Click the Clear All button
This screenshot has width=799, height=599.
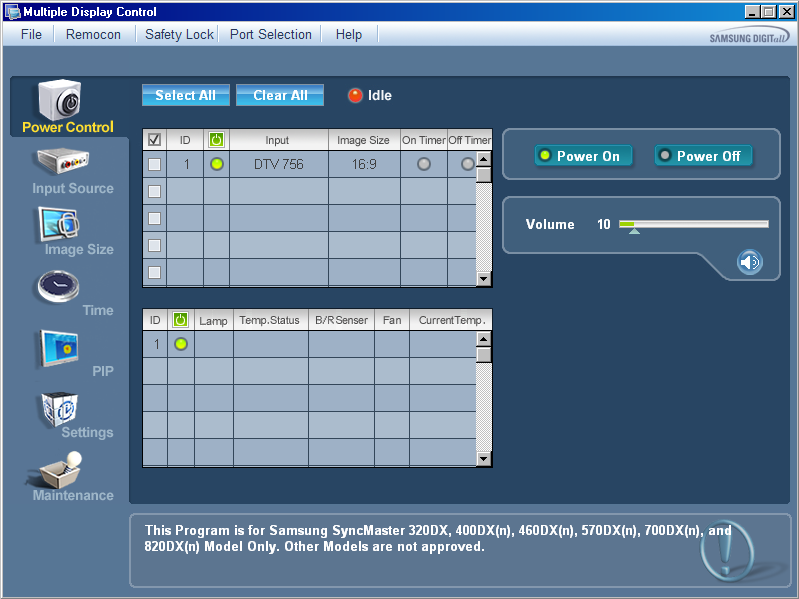point(280,95)
